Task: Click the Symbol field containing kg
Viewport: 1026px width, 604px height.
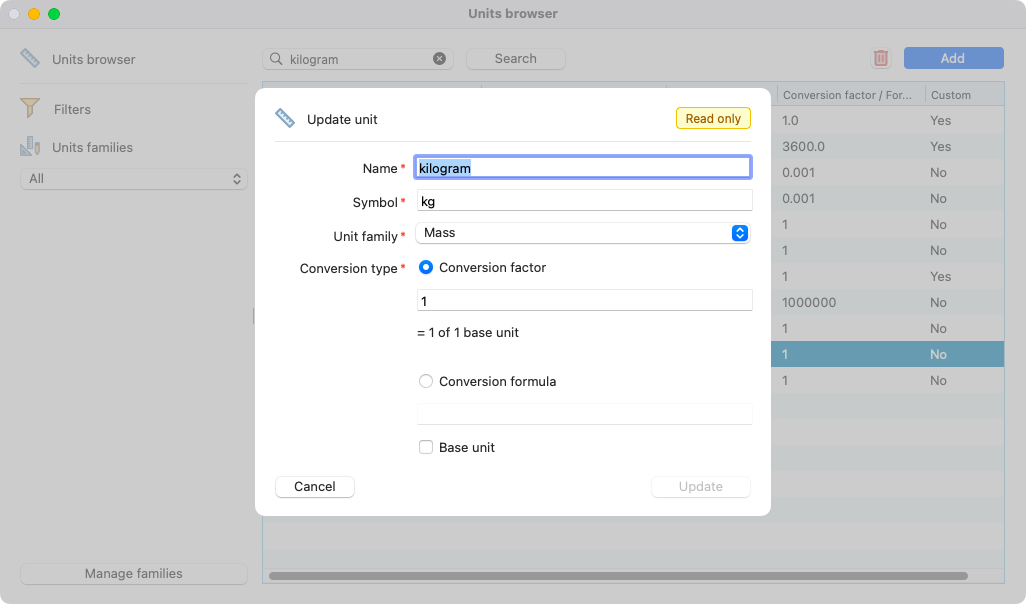Action: 584,201
